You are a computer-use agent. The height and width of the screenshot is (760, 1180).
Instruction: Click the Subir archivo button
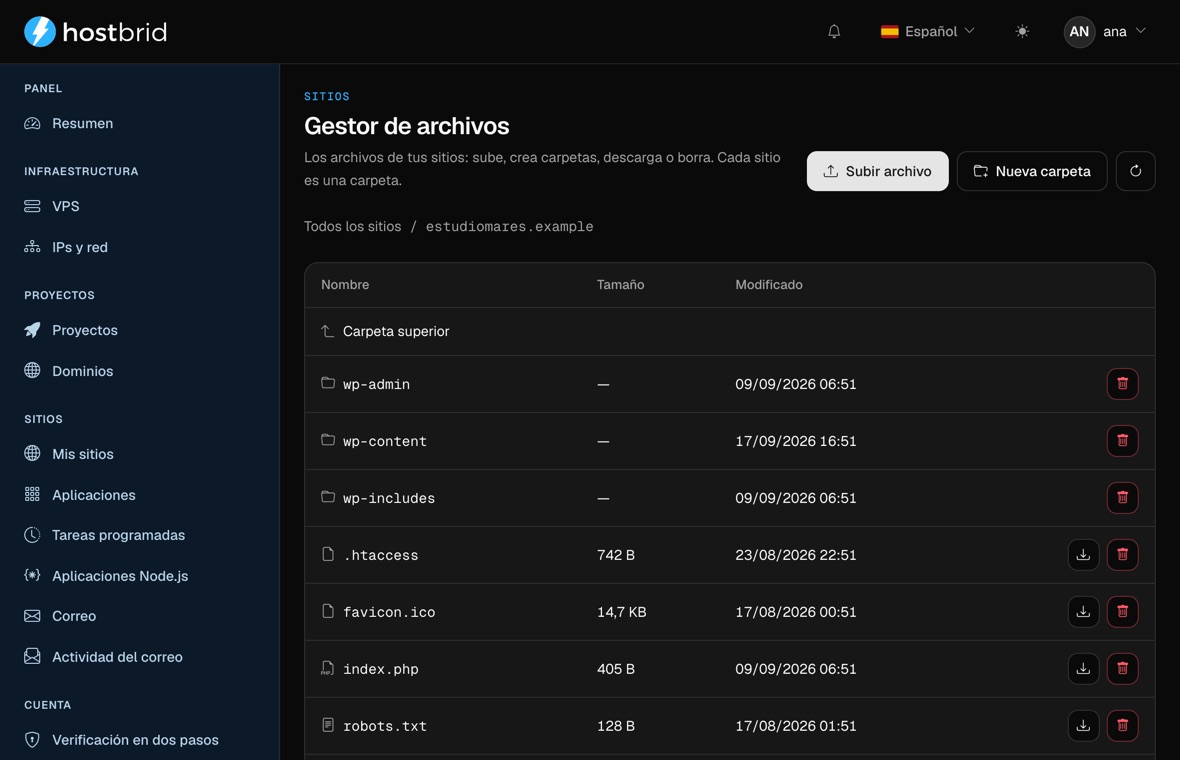[x=877, y=171]
